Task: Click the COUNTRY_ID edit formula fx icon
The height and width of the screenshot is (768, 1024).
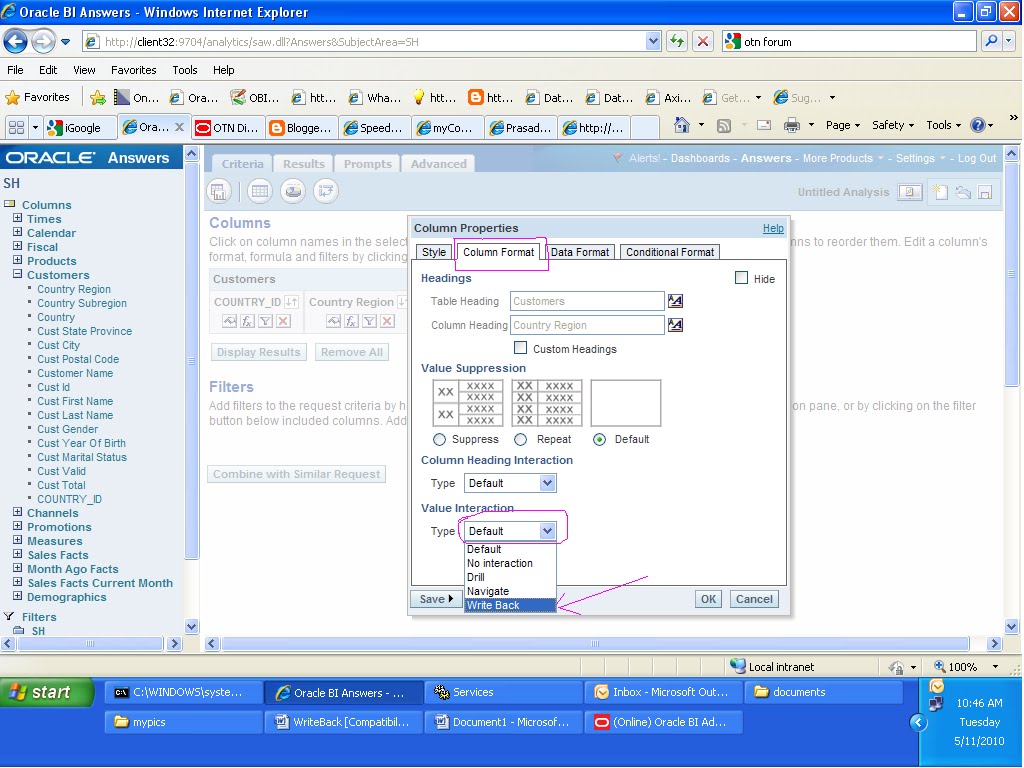Action: [x=248, y=321]
